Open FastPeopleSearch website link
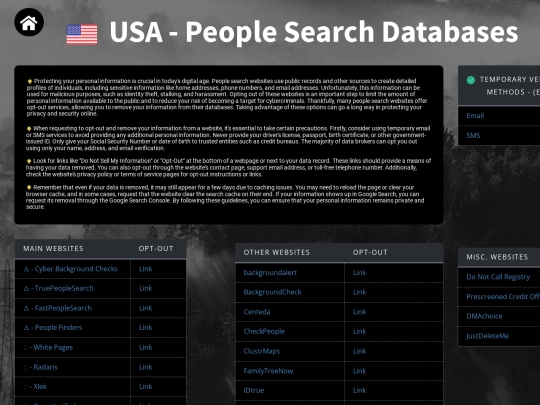The height and width of the screenshot is (405, 540). [63, 308]
